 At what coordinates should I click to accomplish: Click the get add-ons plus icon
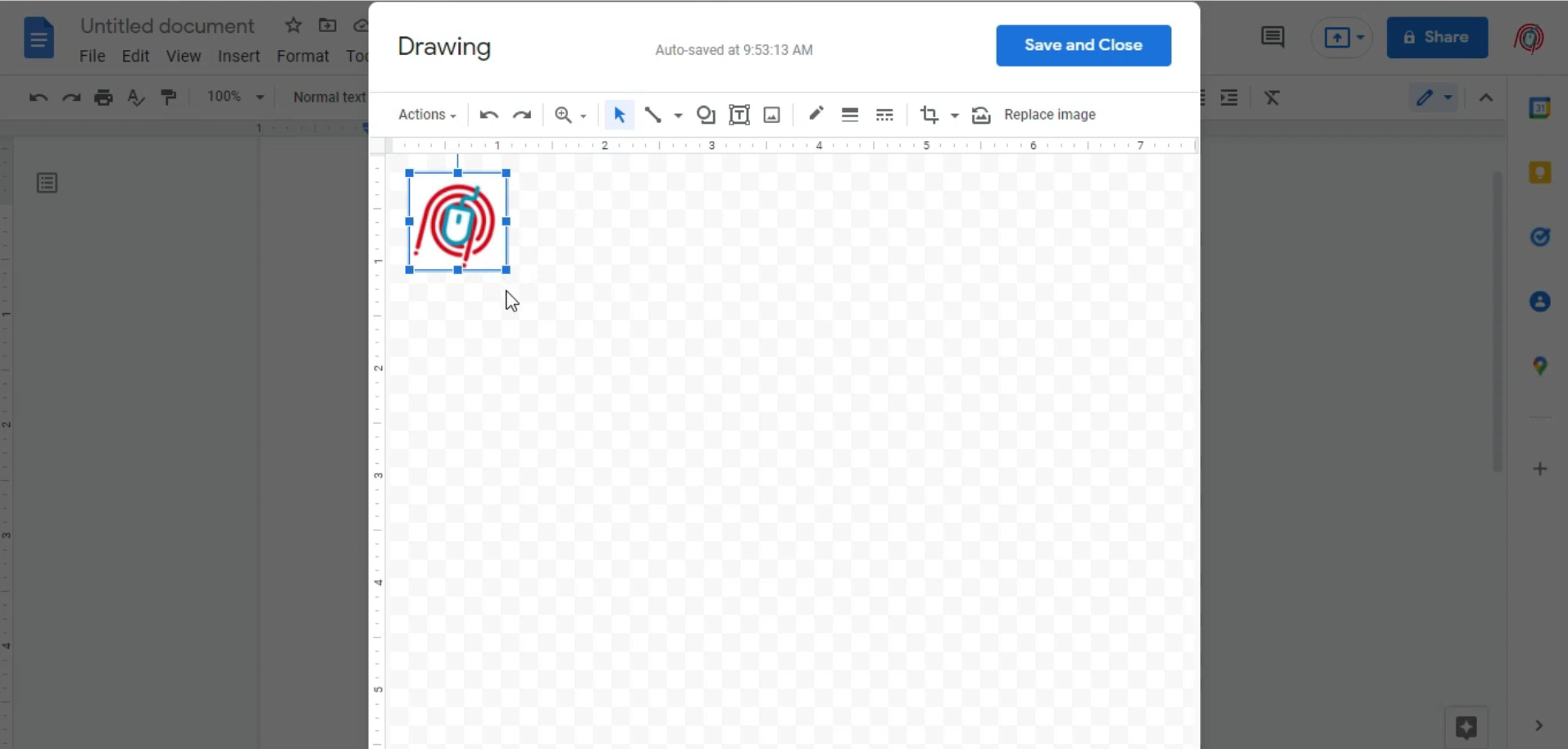1539,469
